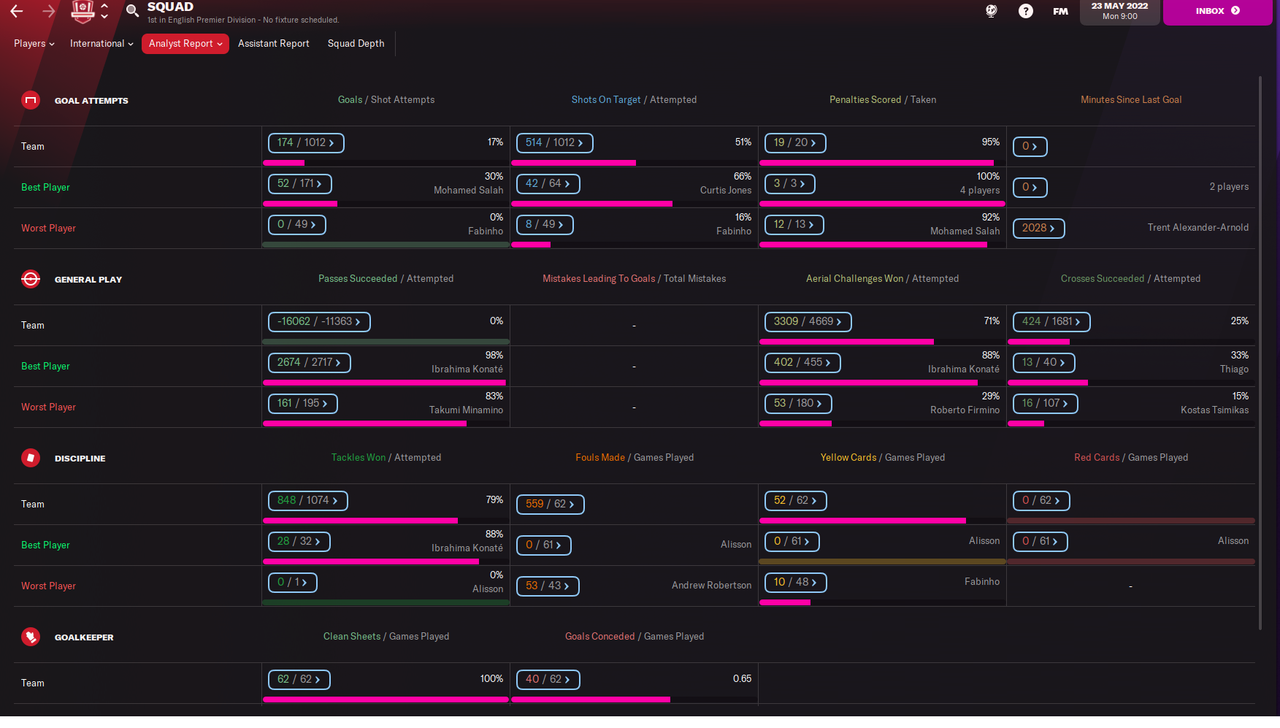This screenshot has height=728, width=1280.
Task: Click Thiago player name
Action: (1233, 369)
